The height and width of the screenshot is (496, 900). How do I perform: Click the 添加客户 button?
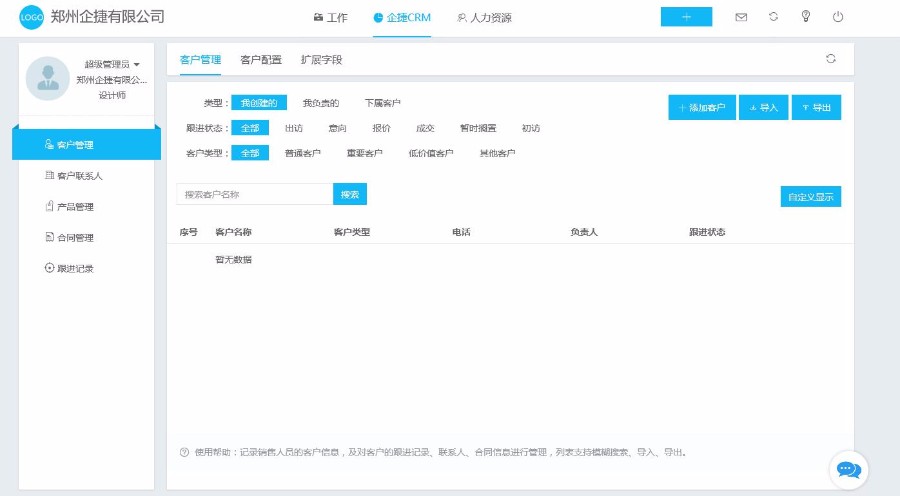coord(702,108)
